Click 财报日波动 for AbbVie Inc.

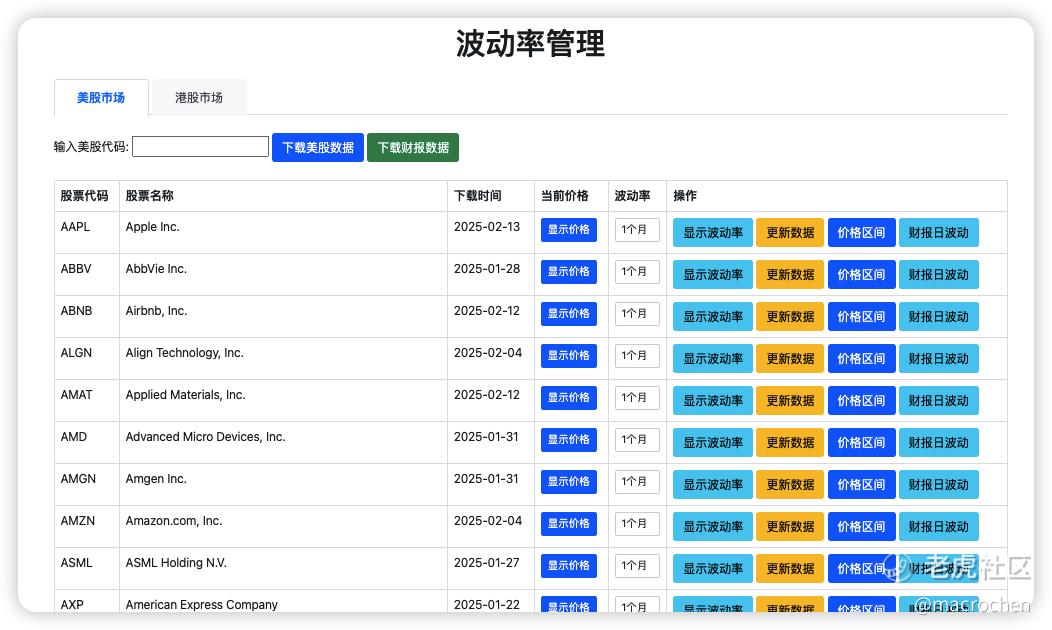tap(939, 274)
